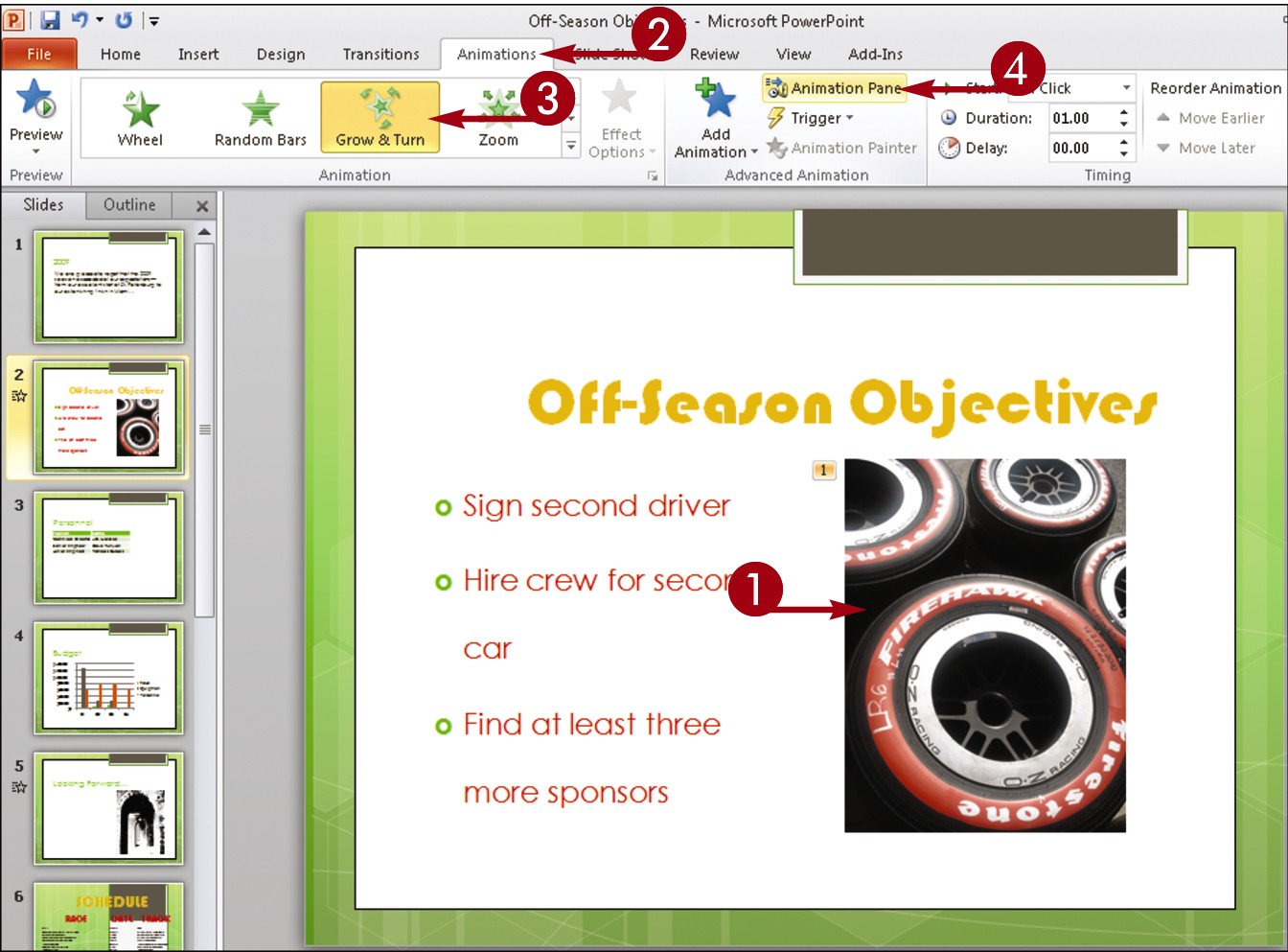Apply the Zoom animation effect
Screen dimensions: 1288x952
498,118
